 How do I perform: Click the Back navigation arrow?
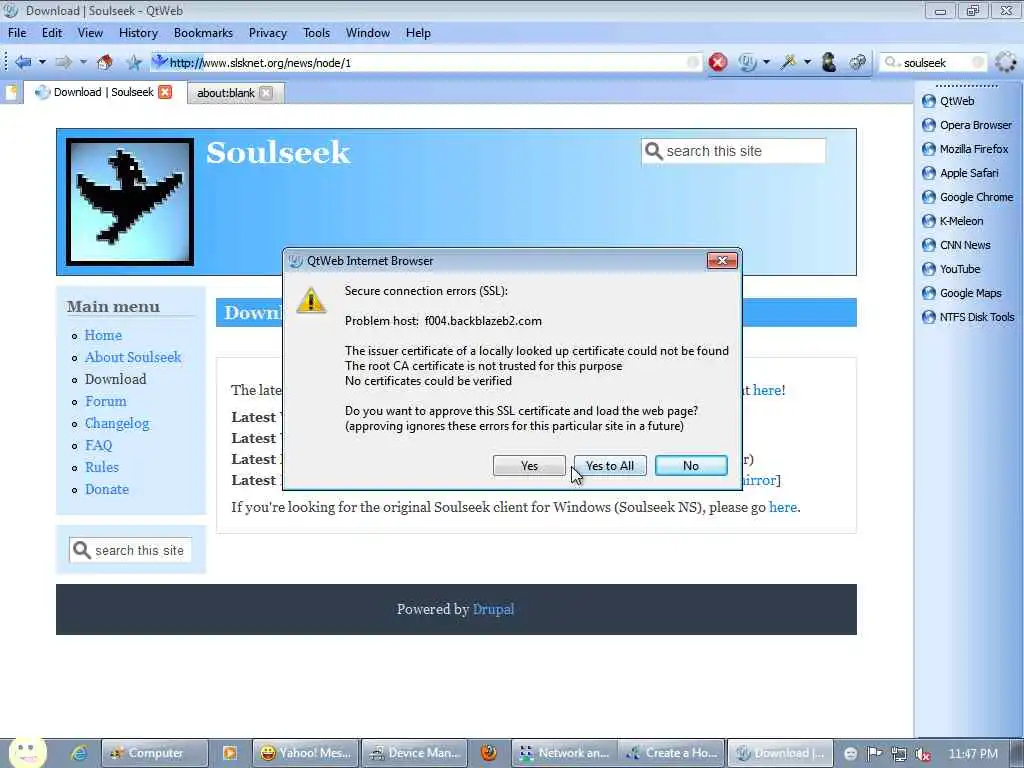tap(23, 63)
